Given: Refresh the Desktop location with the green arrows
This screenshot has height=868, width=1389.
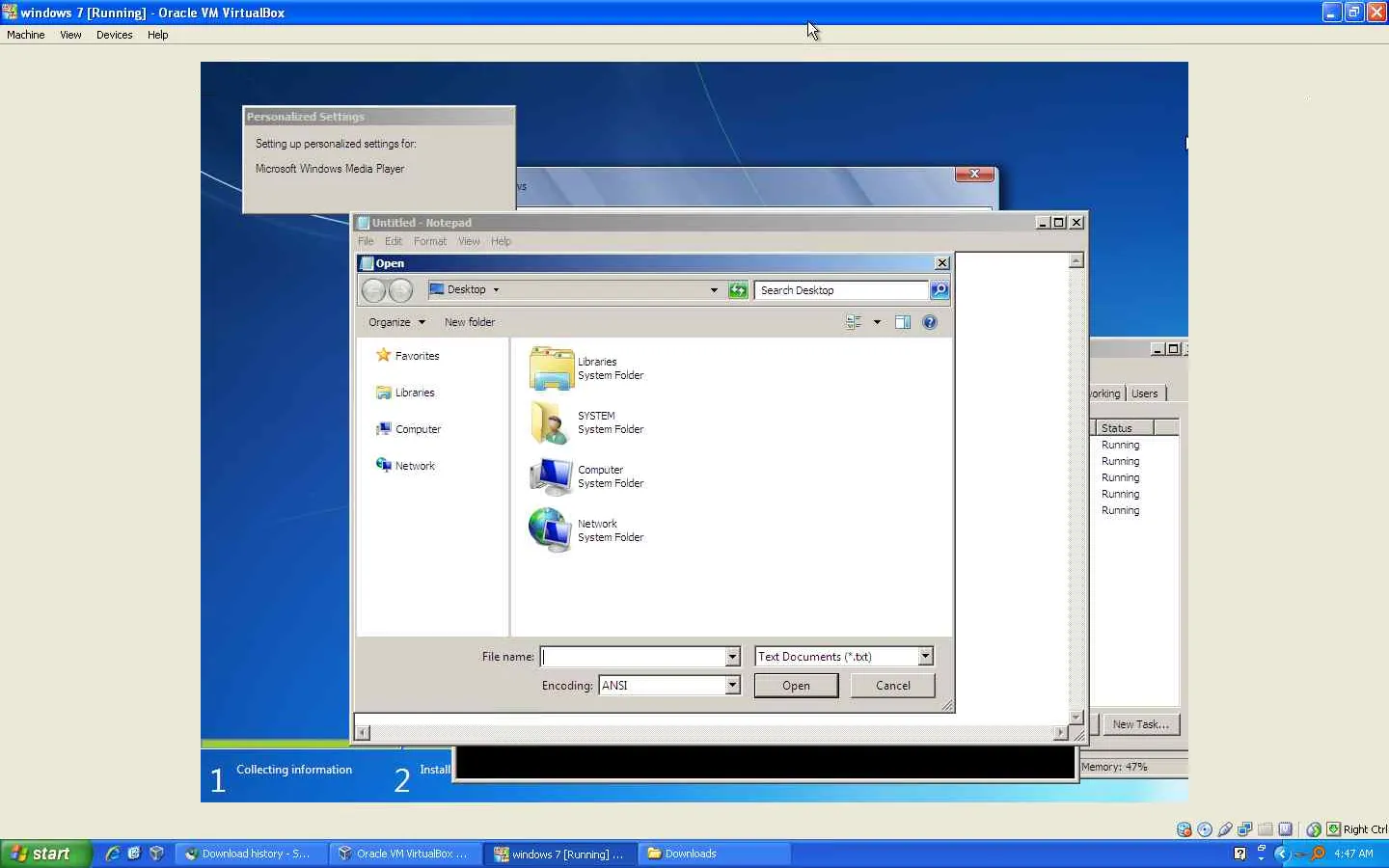Looking at the screenshot, I should click(x=738, y=290).
